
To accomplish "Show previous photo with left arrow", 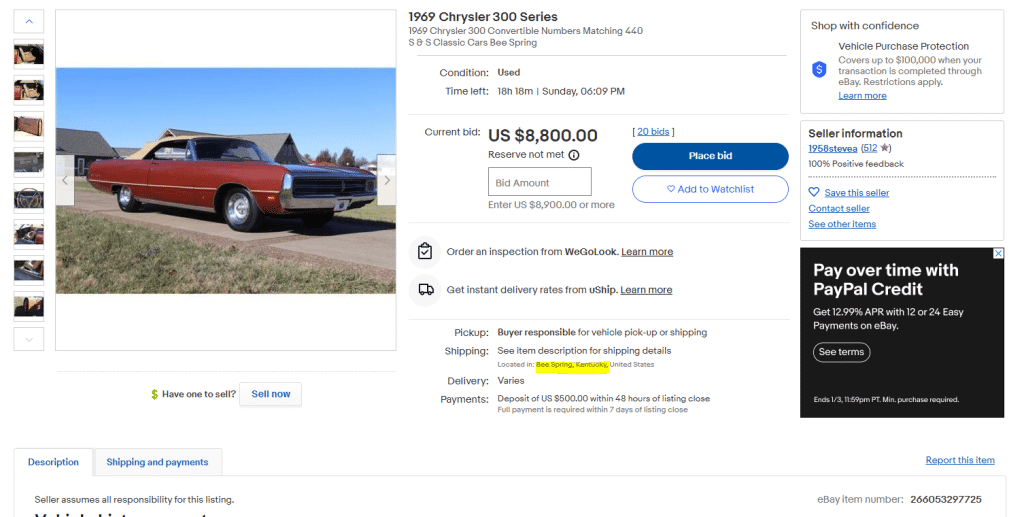I will click(65, 181).
